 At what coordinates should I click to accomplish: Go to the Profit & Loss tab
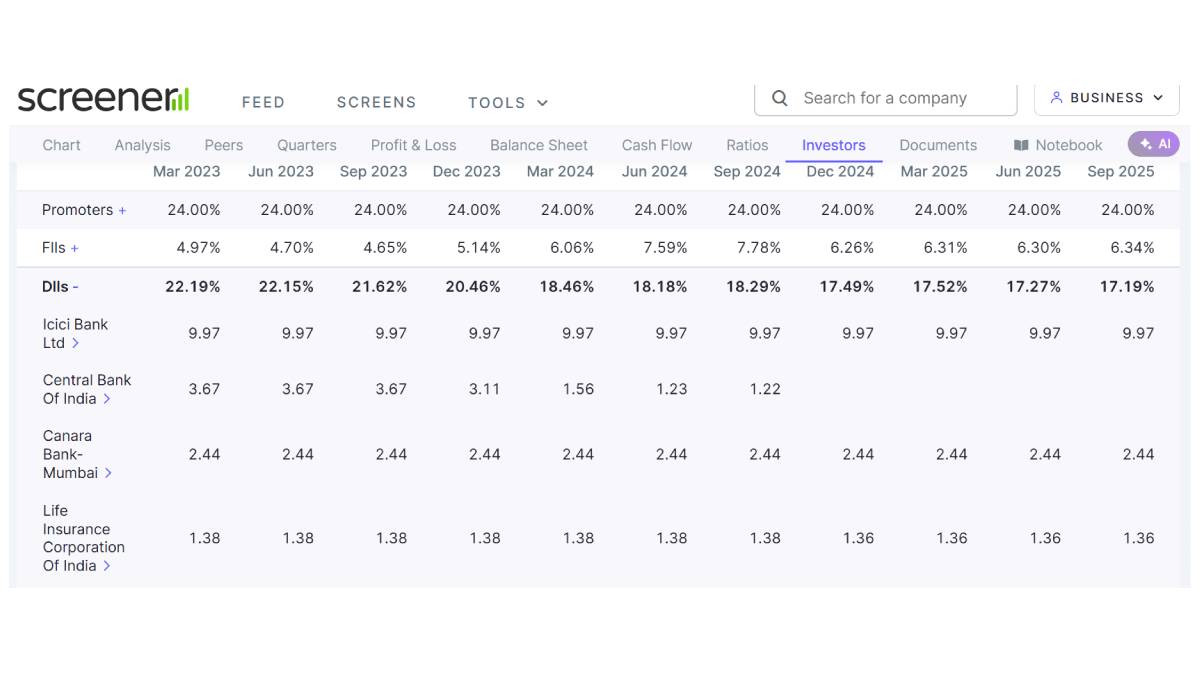[413, 145]
